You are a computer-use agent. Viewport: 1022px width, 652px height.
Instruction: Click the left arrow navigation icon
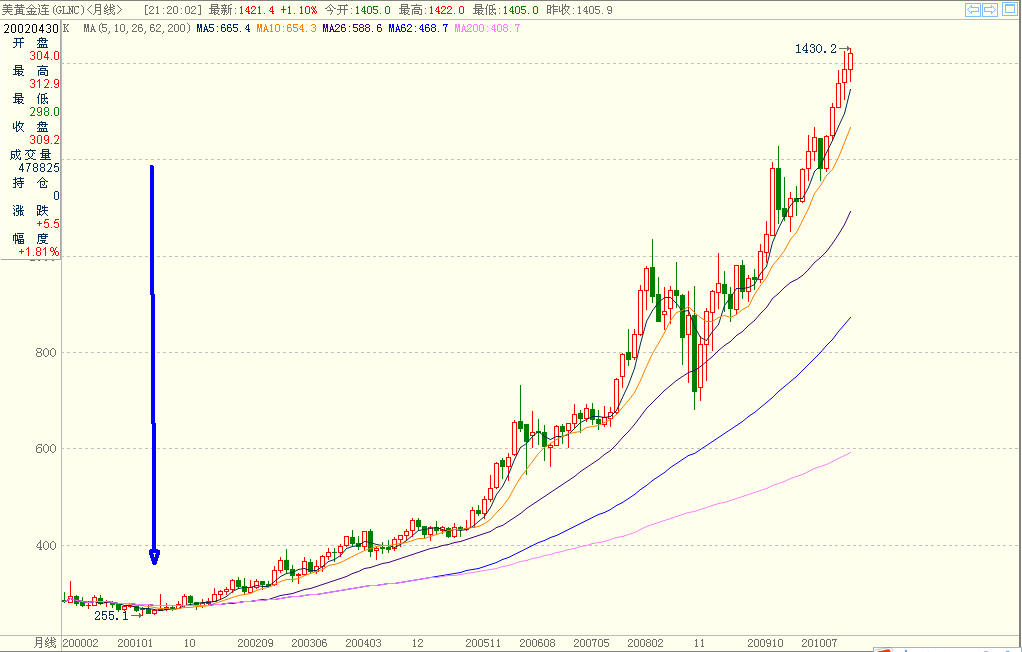coord(973,10)
